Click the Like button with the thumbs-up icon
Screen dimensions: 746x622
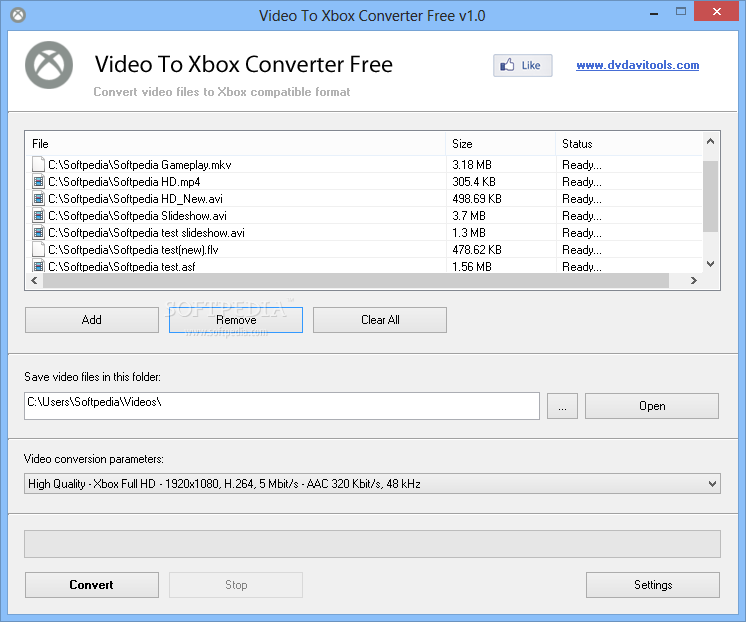click(x=522, y=65)
